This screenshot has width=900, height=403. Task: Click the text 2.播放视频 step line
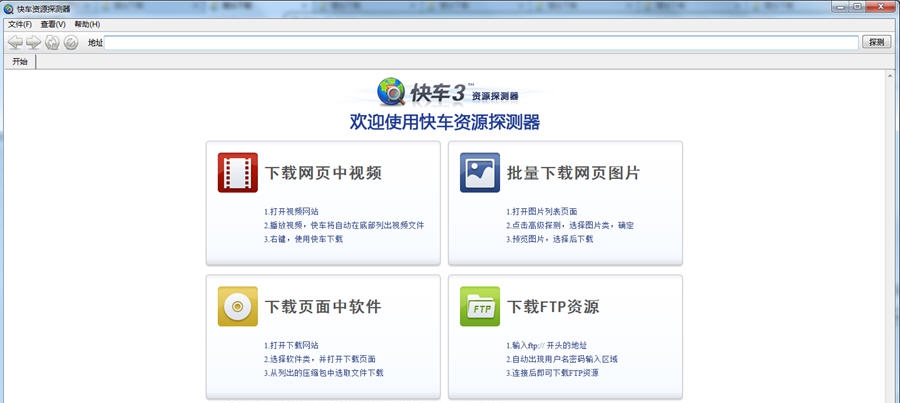[344, 225]
